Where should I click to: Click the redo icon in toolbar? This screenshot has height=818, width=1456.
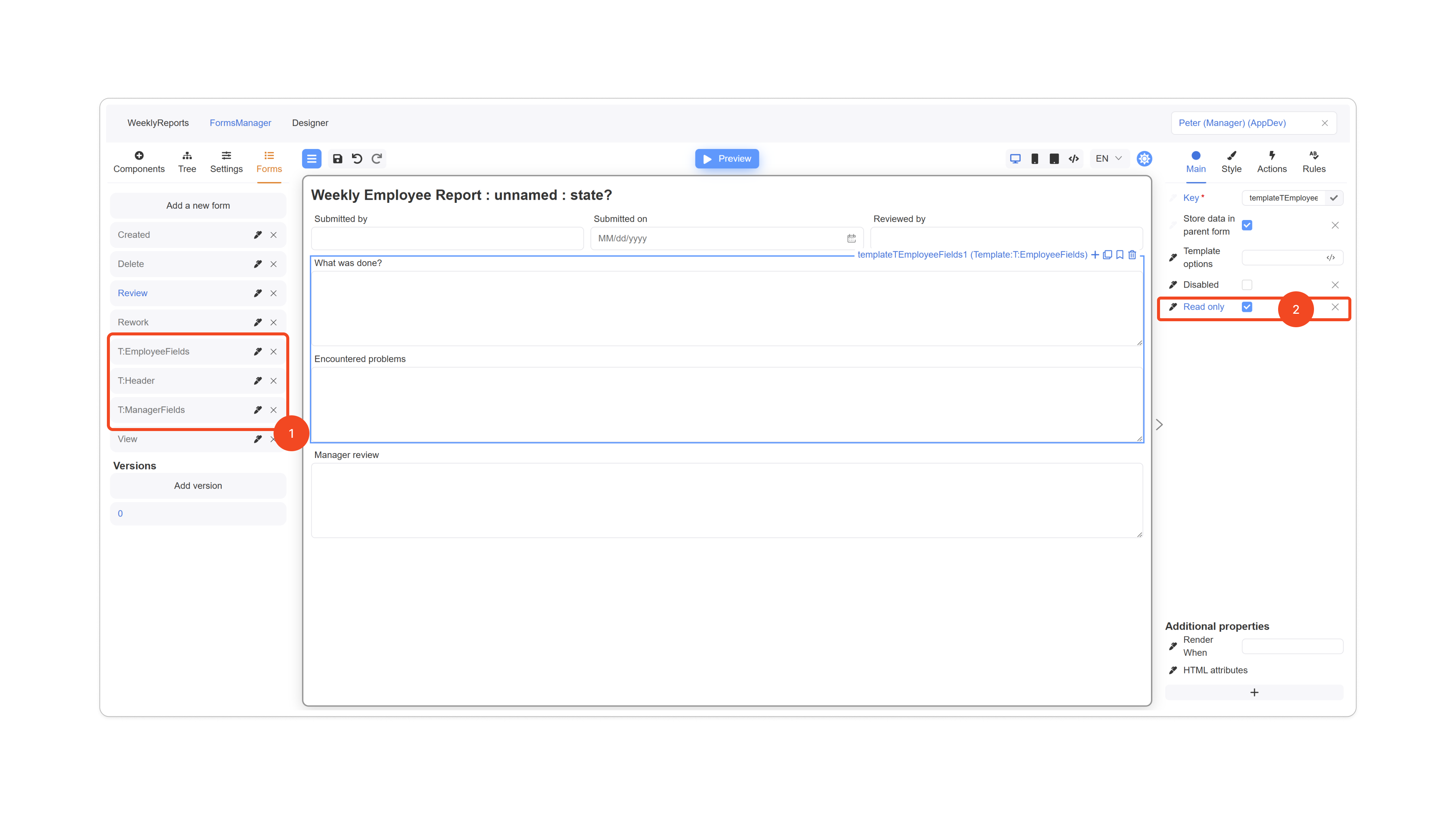coord(377,159)
